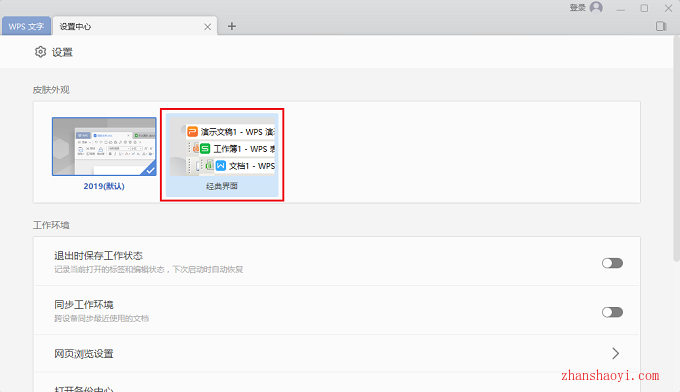
Task: Switch to the WPS 文字 tab
Action: coord(26,26)
